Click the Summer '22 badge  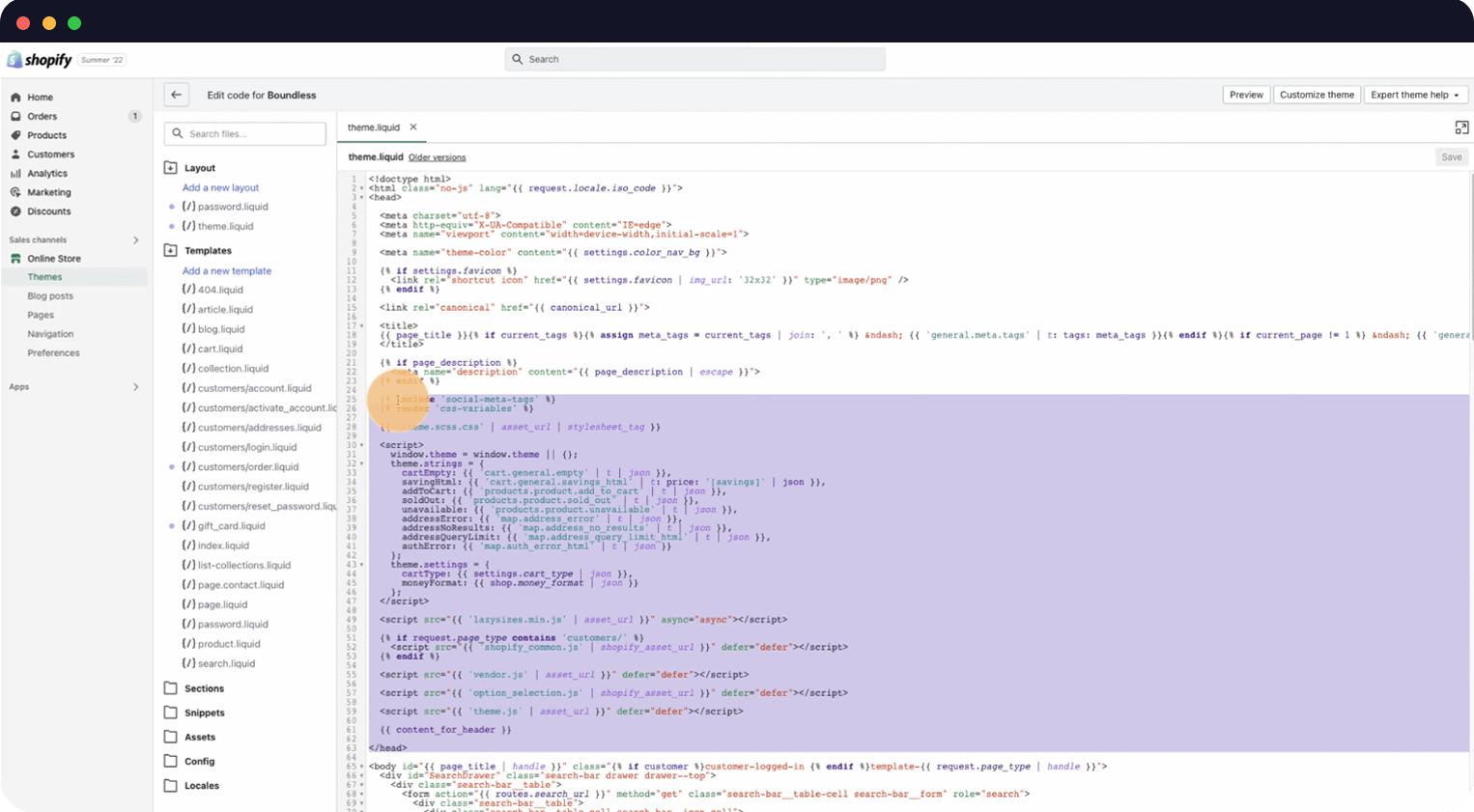(x=102, y=60)
